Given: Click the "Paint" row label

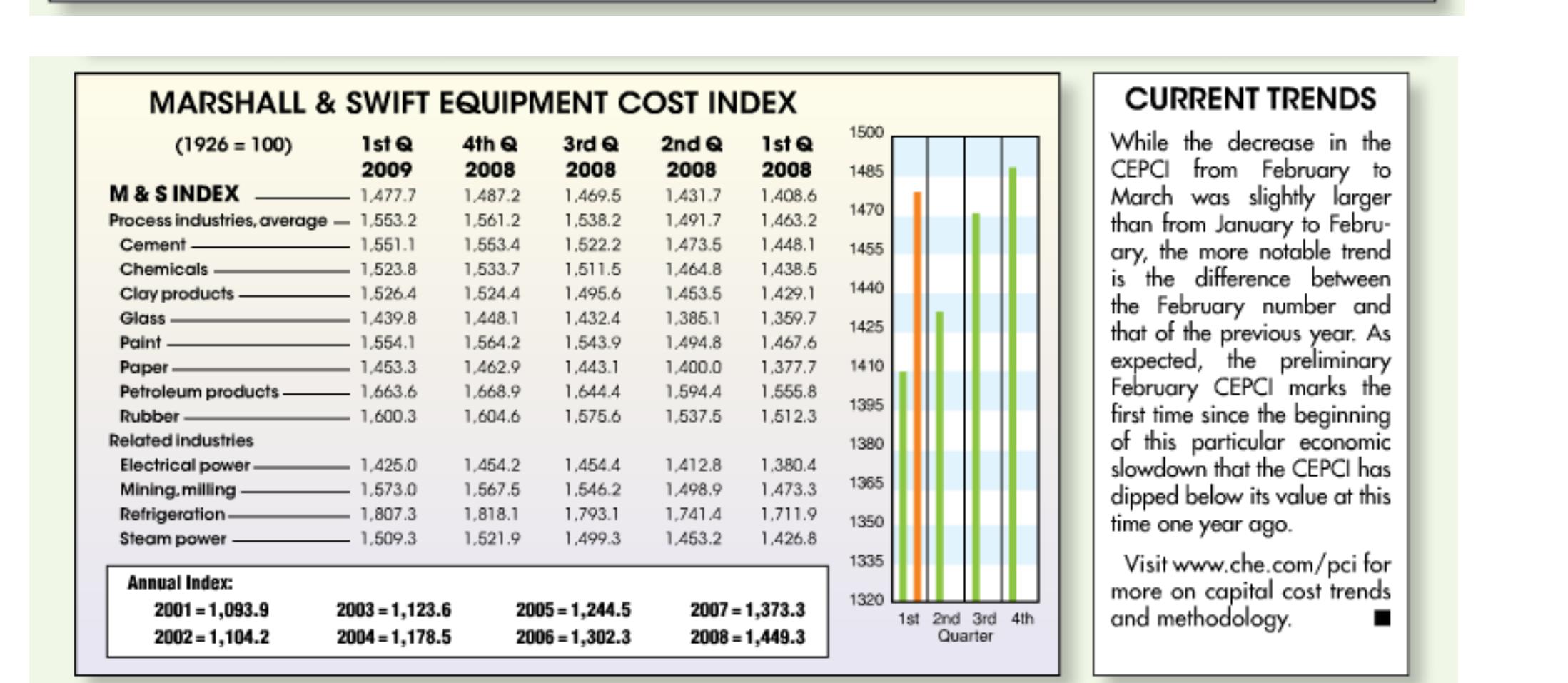Looking at the screenshot, I should click(141, 343).
